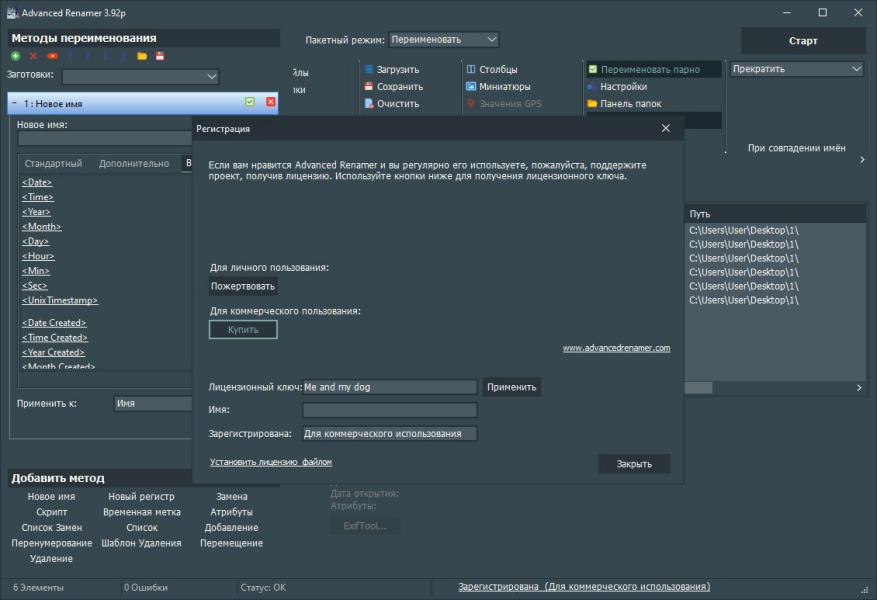
Task: Click the Лицензионный ключ input field
Action: [390, 387]
